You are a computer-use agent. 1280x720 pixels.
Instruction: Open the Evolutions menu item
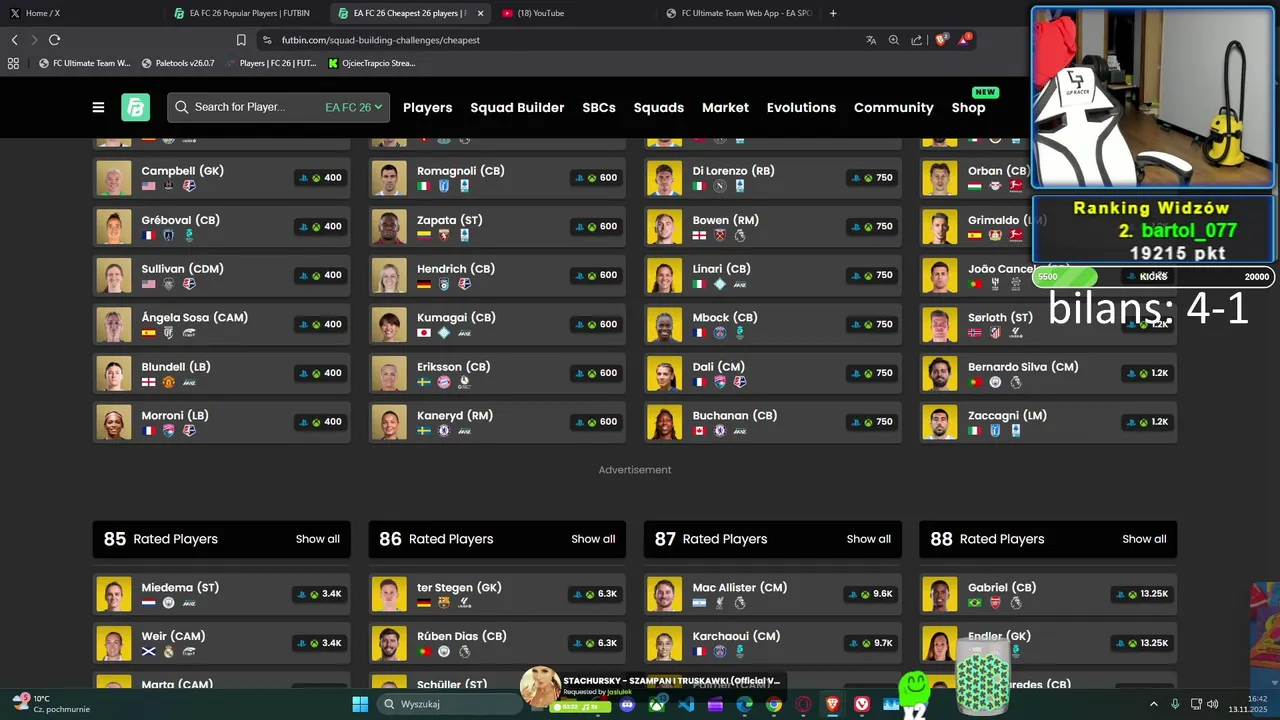(x=801, y=107)
